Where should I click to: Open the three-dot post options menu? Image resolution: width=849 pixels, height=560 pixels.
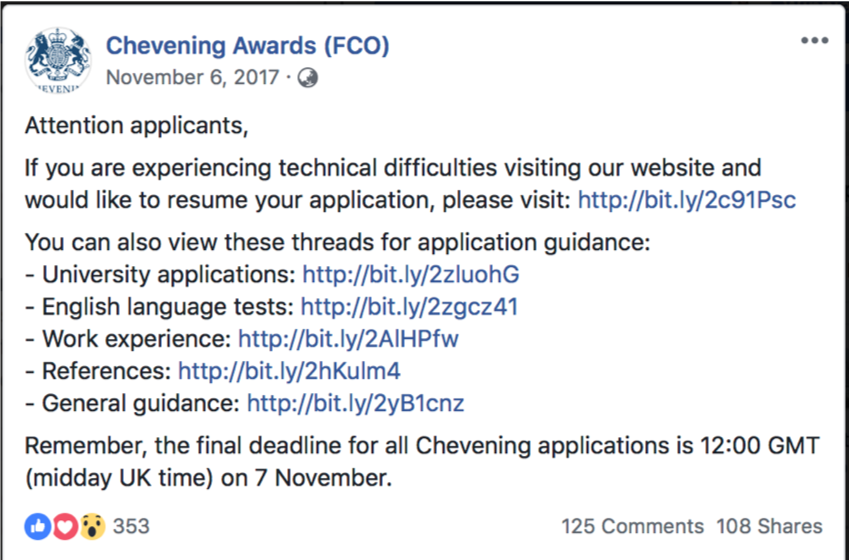(x=815, y=41)
